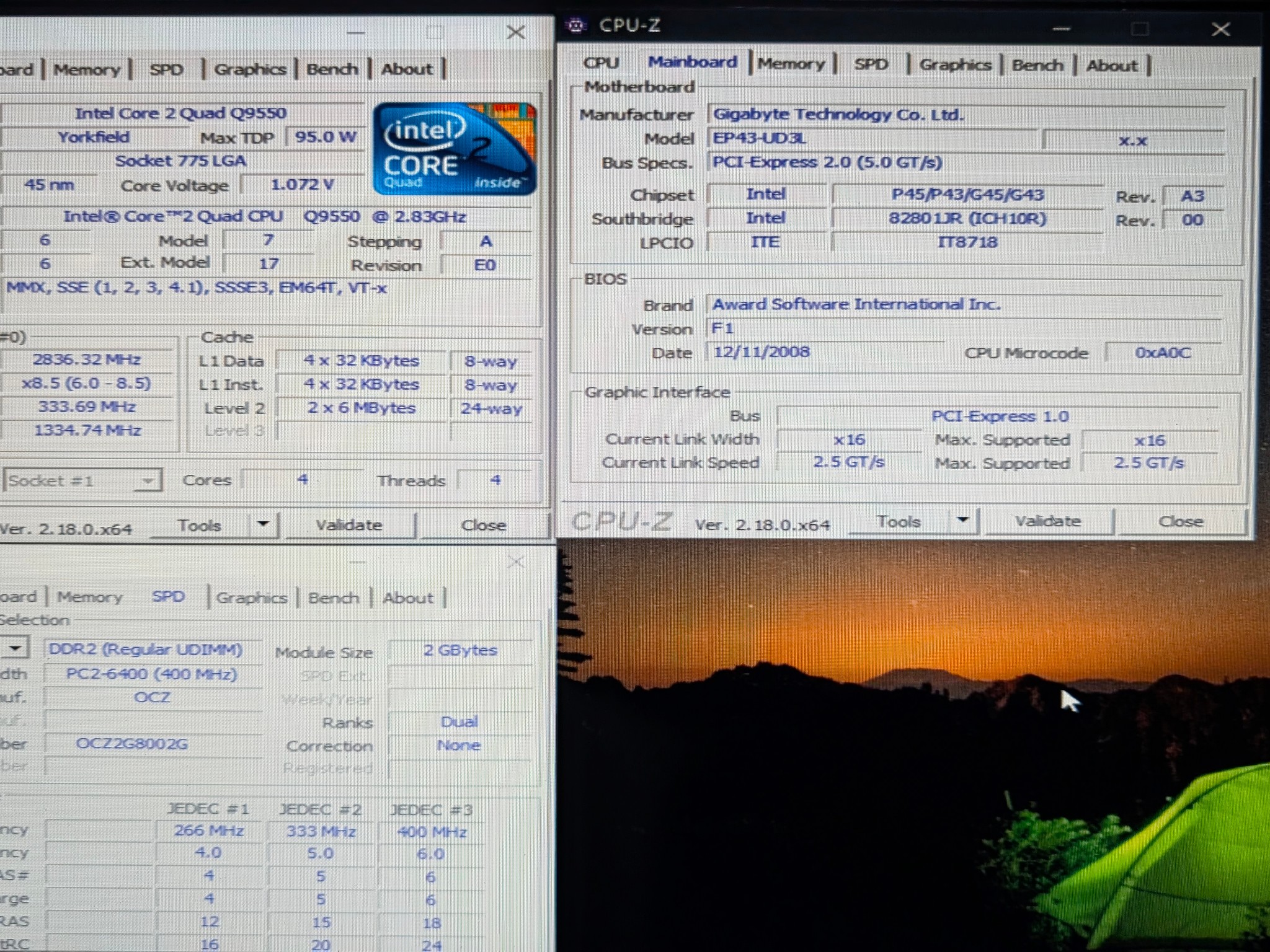Click the OCZ2G8002G part number field

pyautogui.click(x=153, y=744)
